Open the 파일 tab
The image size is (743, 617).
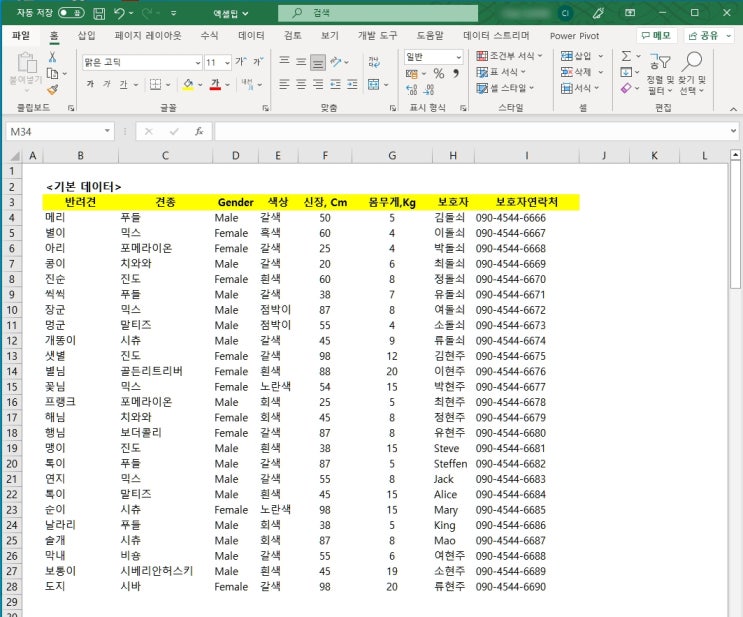tap(21, 36)
